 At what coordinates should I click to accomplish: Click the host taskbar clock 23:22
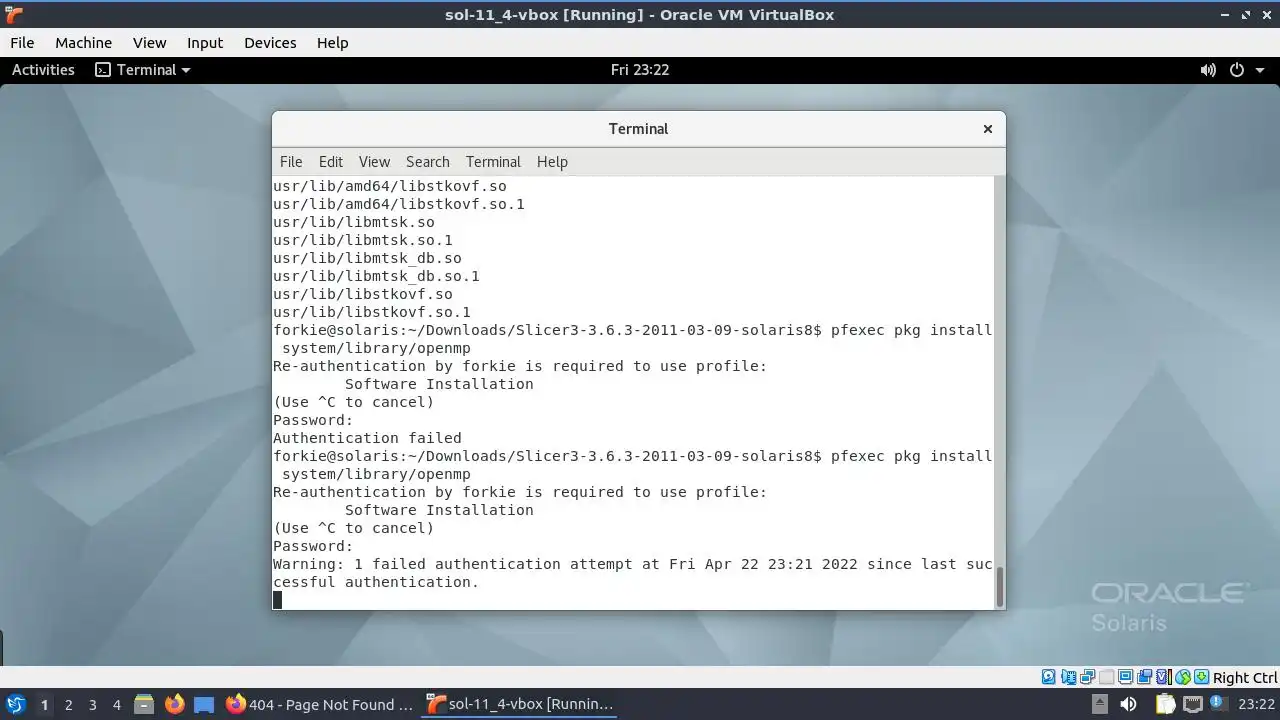tap(1257, 704)
